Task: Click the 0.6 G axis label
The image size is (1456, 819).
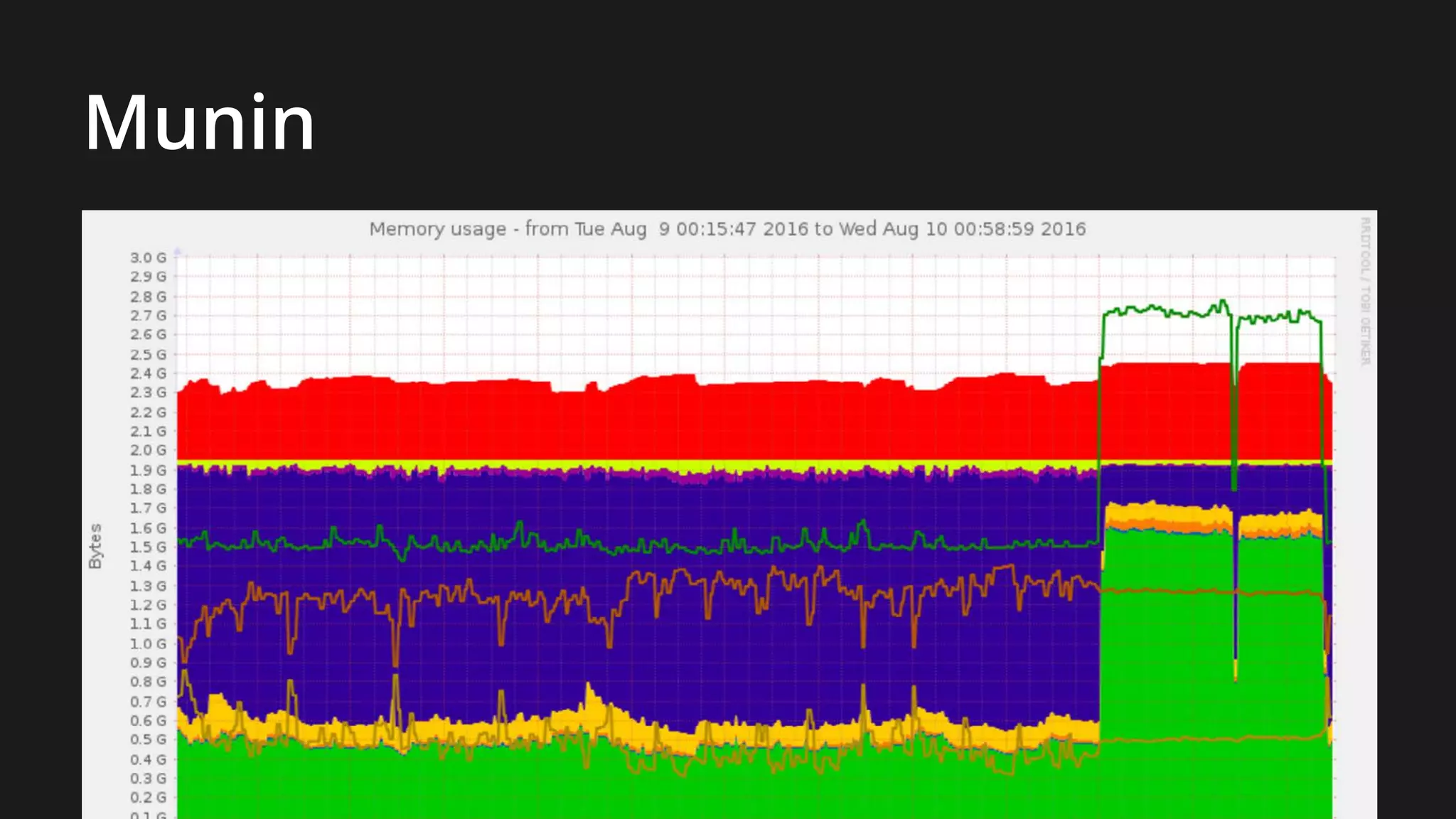Action: (x=148, y=721)
